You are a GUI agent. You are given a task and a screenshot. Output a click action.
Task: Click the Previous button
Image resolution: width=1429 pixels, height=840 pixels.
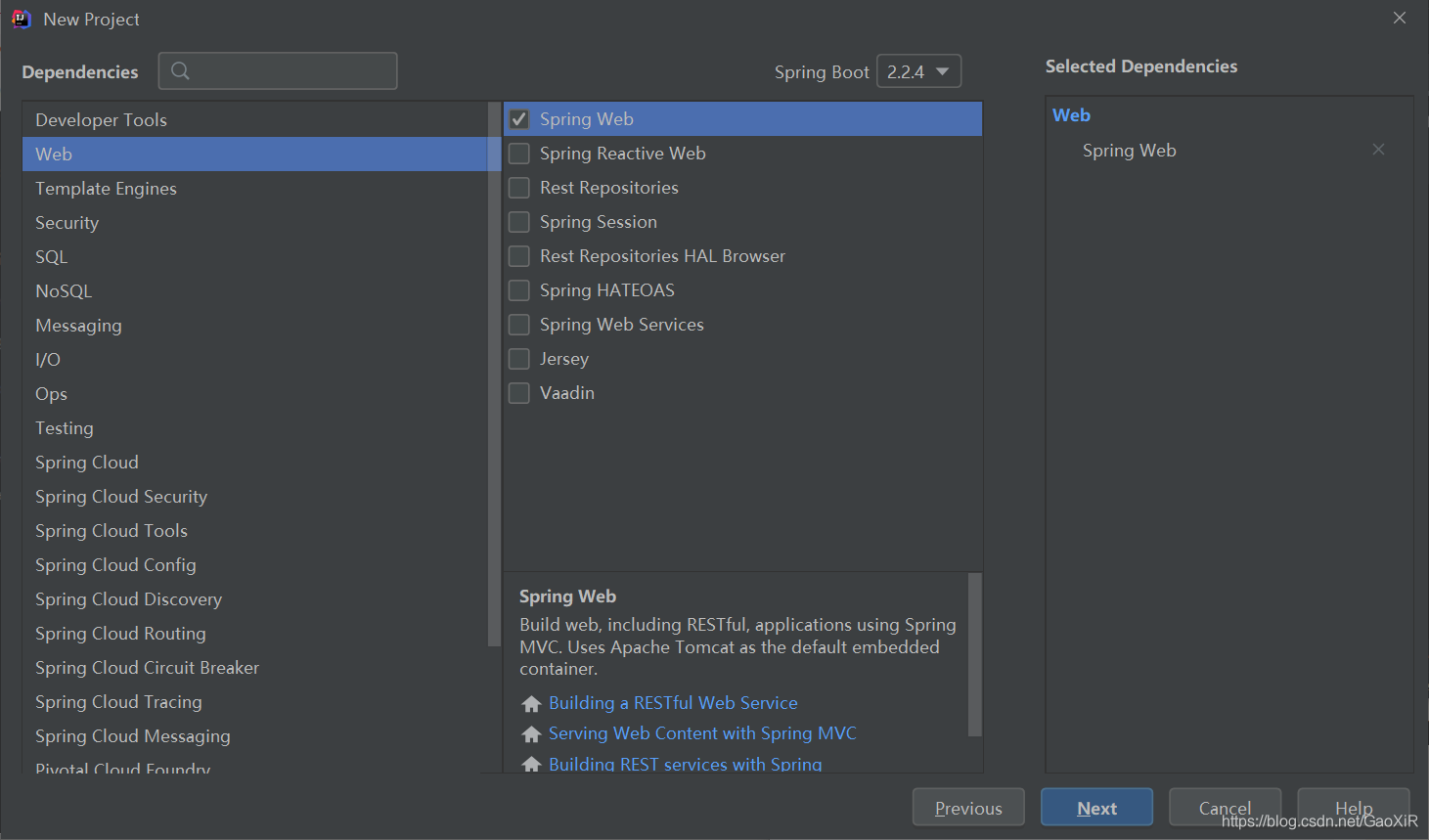(x=968, y=808)
